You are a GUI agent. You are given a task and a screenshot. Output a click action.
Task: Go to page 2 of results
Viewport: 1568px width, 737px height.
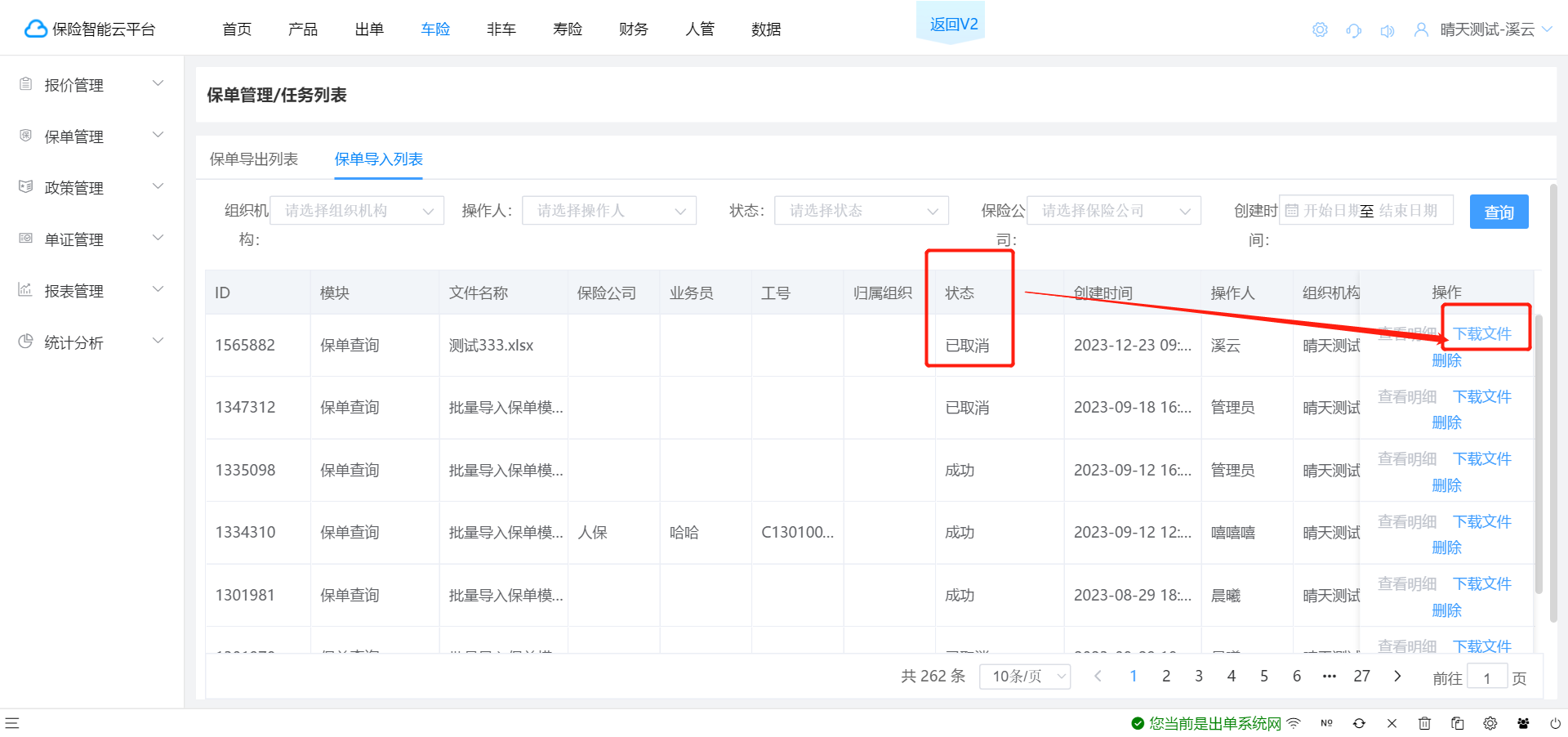(1166, 677)
